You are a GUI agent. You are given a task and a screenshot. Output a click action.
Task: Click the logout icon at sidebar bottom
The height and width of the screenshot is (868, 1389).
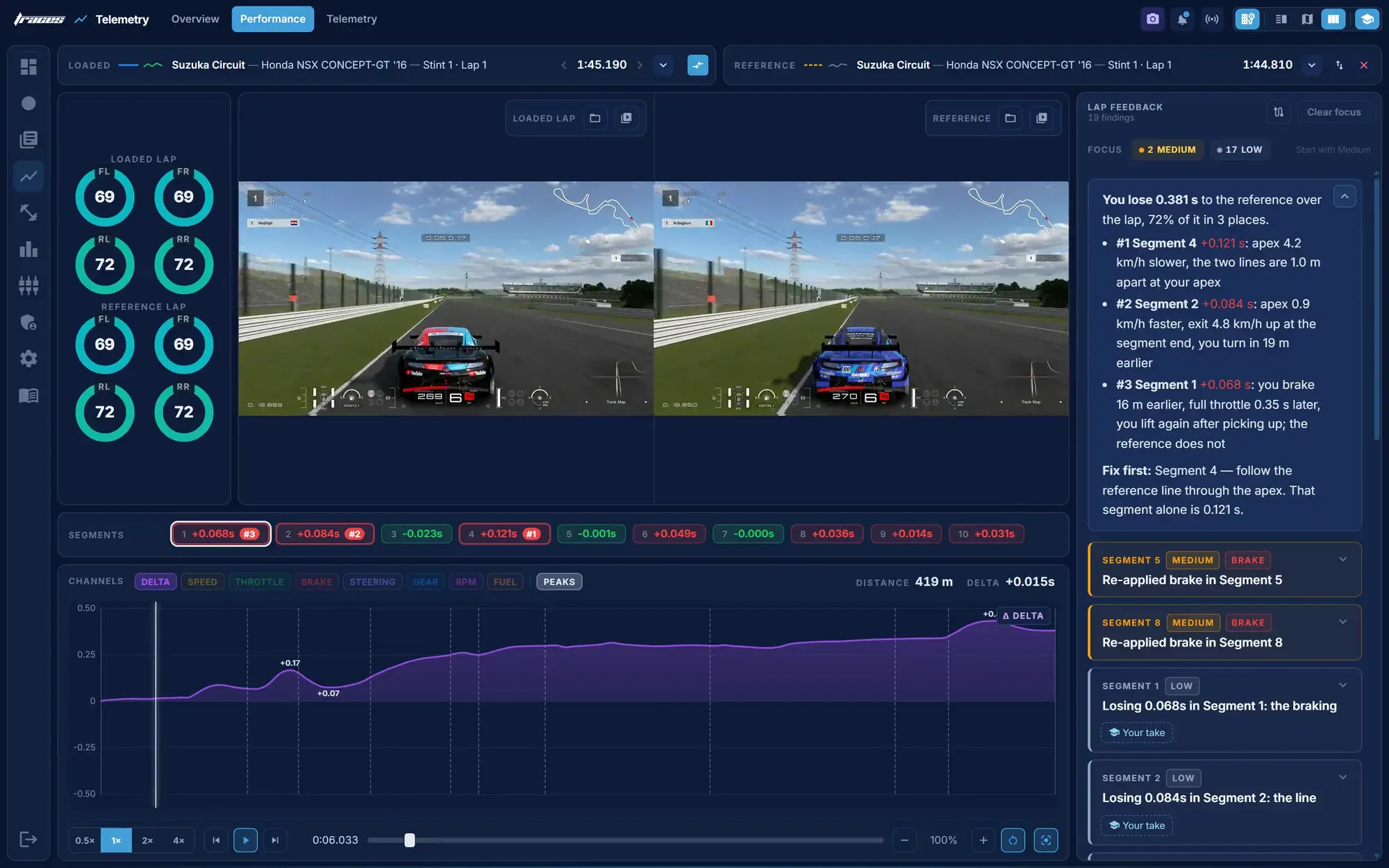coord(28,840)
